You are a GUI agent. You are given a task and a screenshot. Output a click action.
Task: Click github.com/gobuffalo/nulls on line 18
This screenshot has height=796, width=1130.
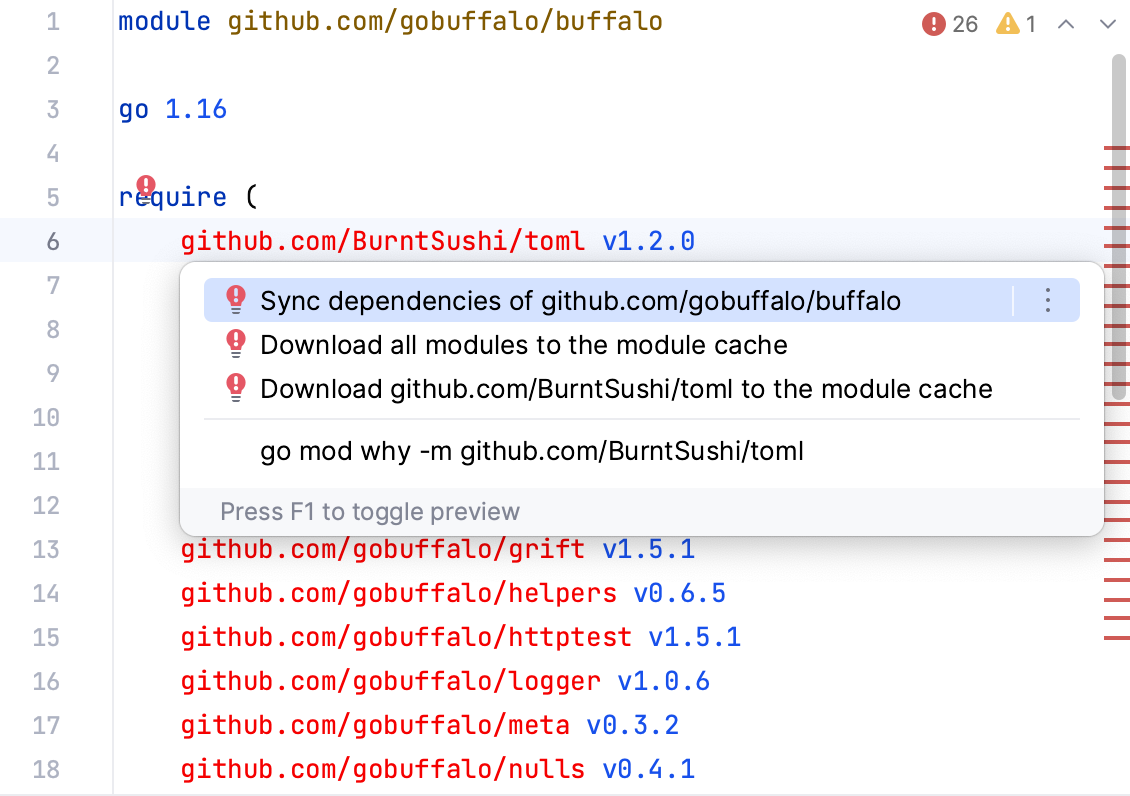click(x=383, y=769)
